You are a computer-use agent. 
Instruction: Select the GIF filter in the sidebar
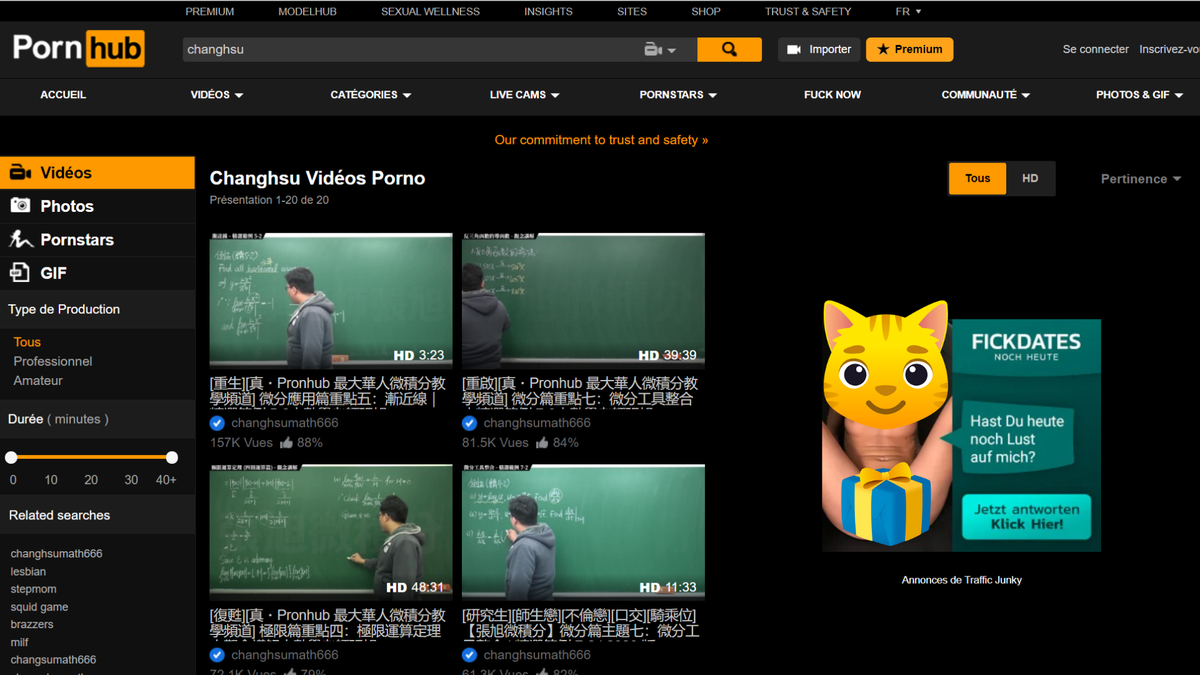click(x=97, y=273)
